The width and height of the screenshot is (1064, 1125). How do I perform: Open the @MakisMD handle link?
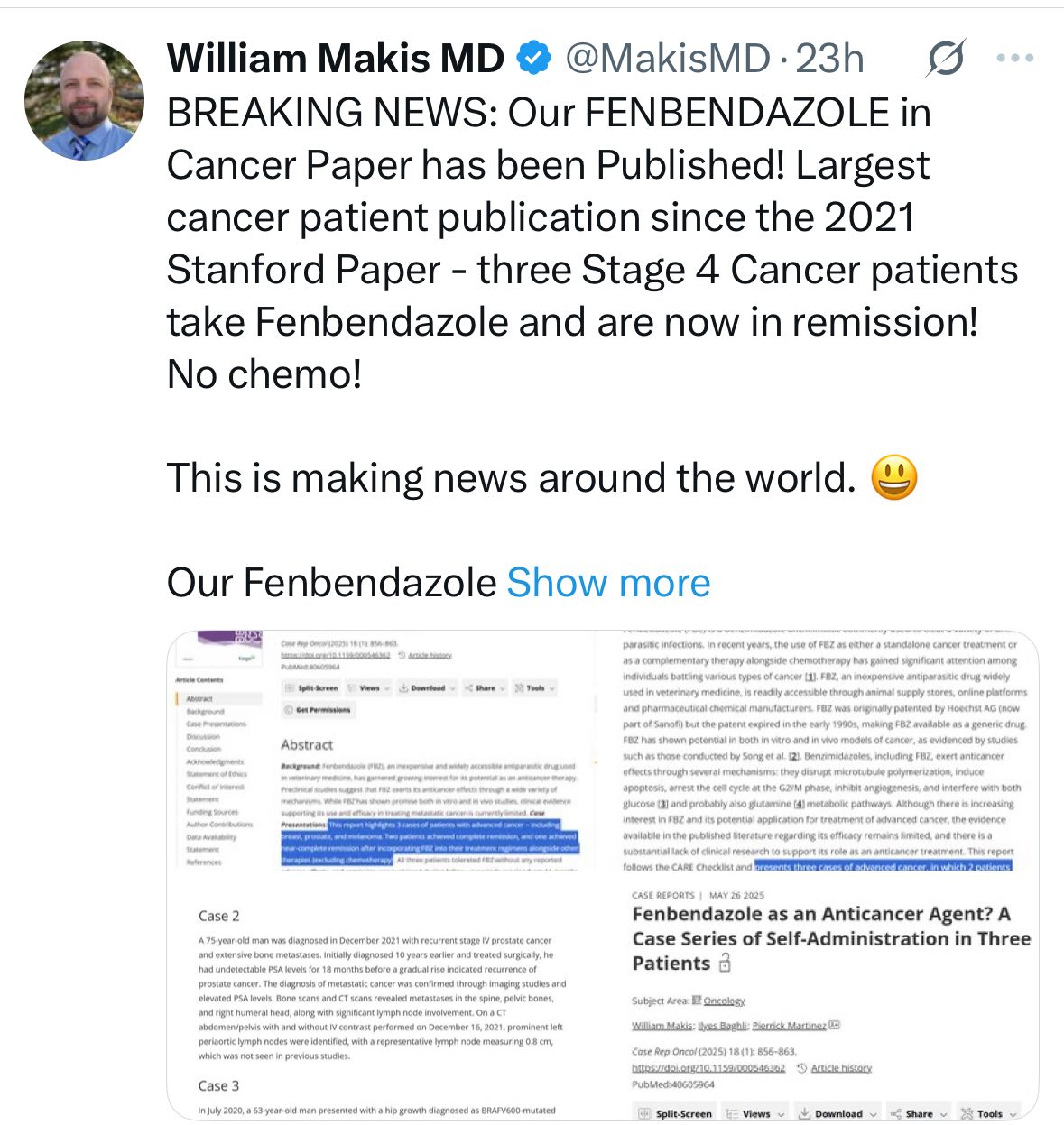tap(668, 60)
